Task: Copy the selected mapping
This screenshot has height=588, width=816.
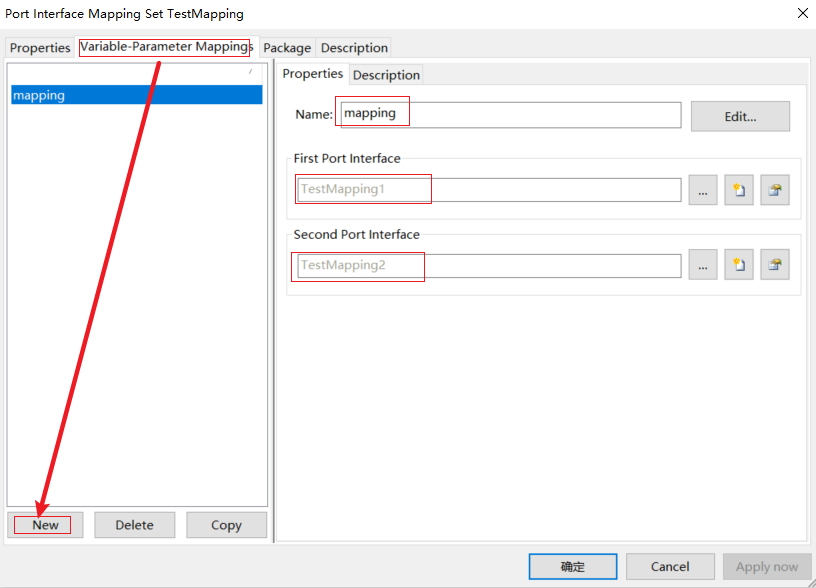Action: click(226, 524)
